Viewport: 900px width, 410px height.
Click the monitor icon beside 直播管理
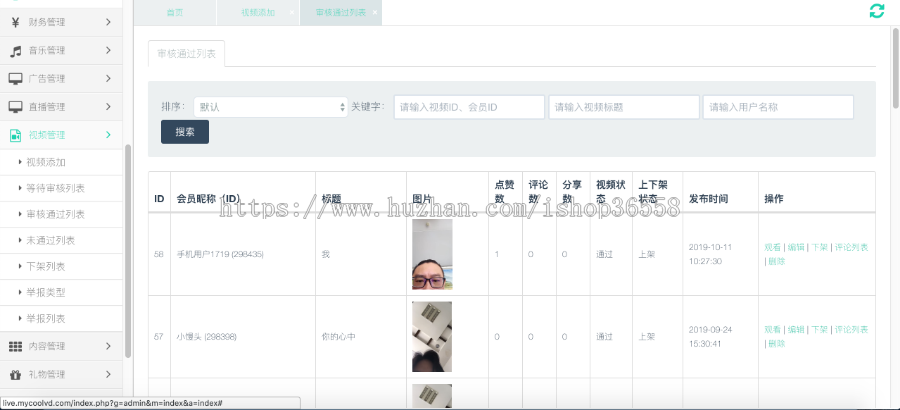(15, 107)
